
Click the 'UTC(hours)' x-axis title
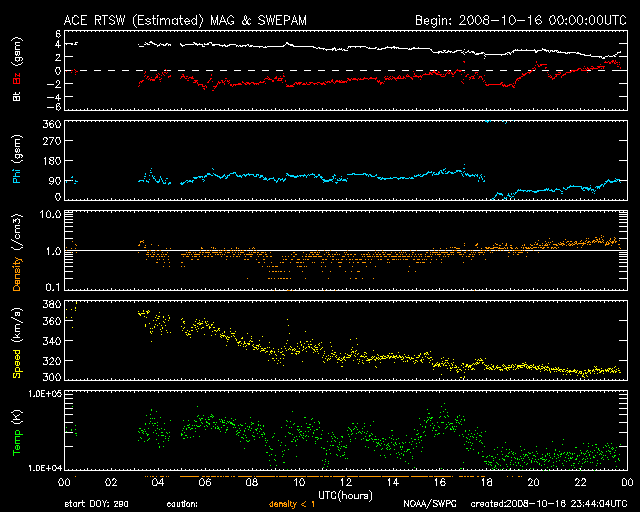[x=345, y=496]
